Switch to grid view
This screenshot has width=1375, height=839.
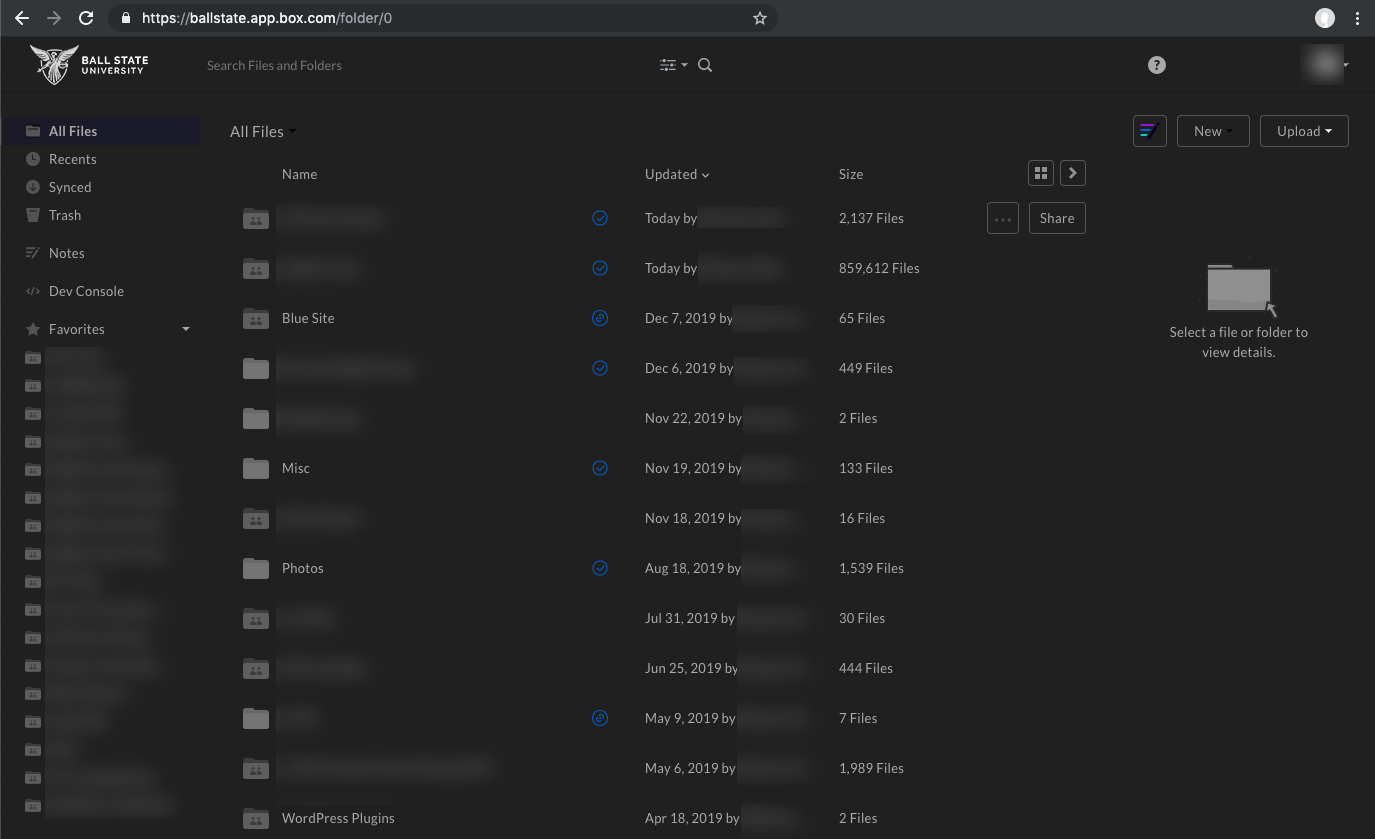(x=1040, y=172)
